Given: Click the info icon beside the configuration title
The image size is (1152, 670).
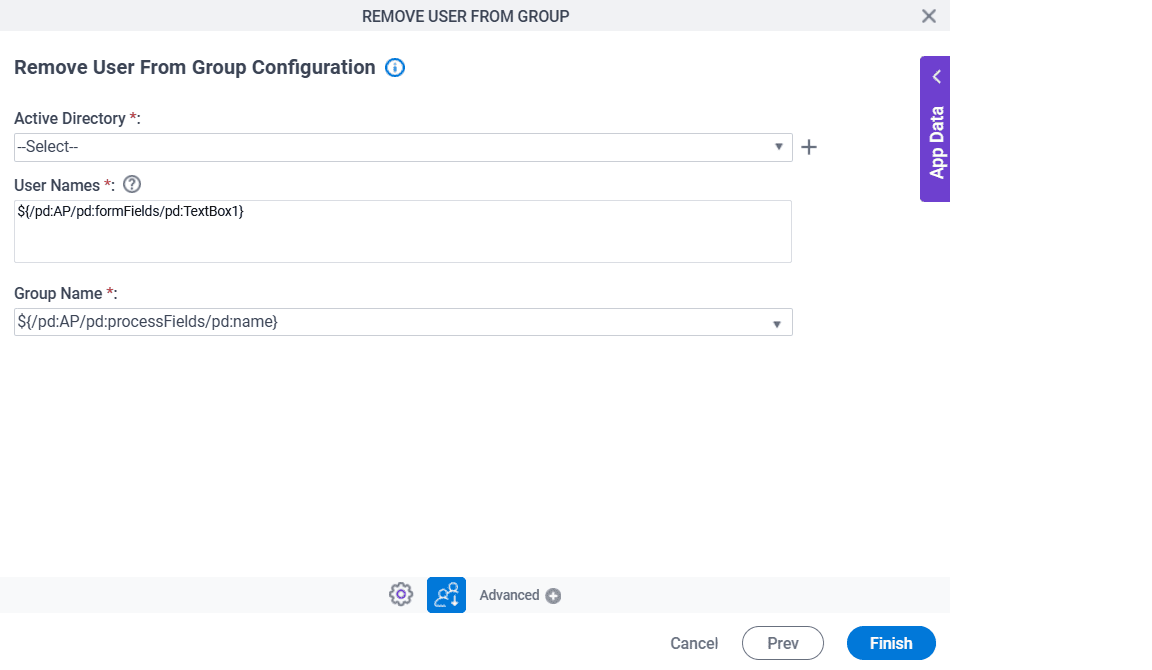Looking at the screenshot, I should 395,68.
